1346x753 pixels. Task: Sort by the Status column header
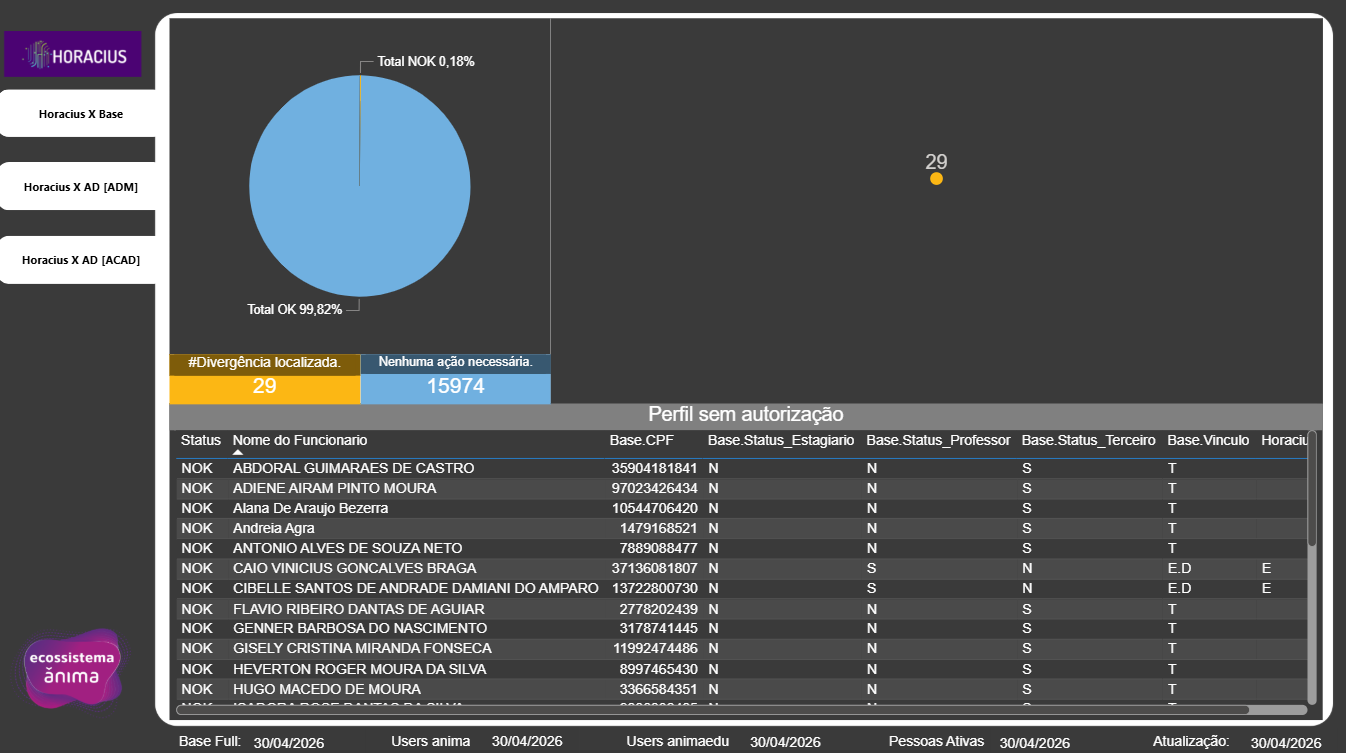coord(201,440)
